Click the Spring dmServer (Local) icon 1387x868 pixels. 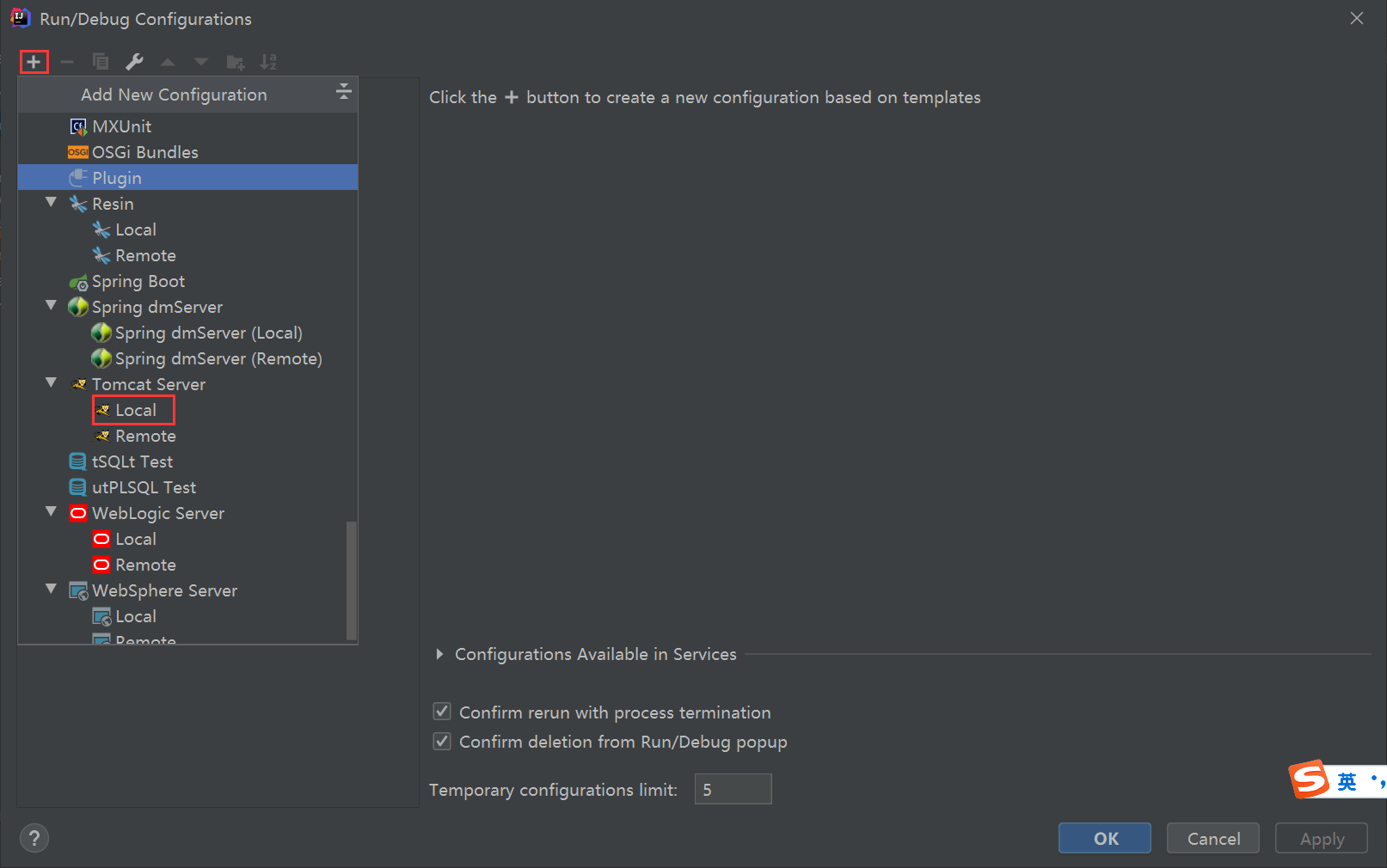click(x=101, y=333)
